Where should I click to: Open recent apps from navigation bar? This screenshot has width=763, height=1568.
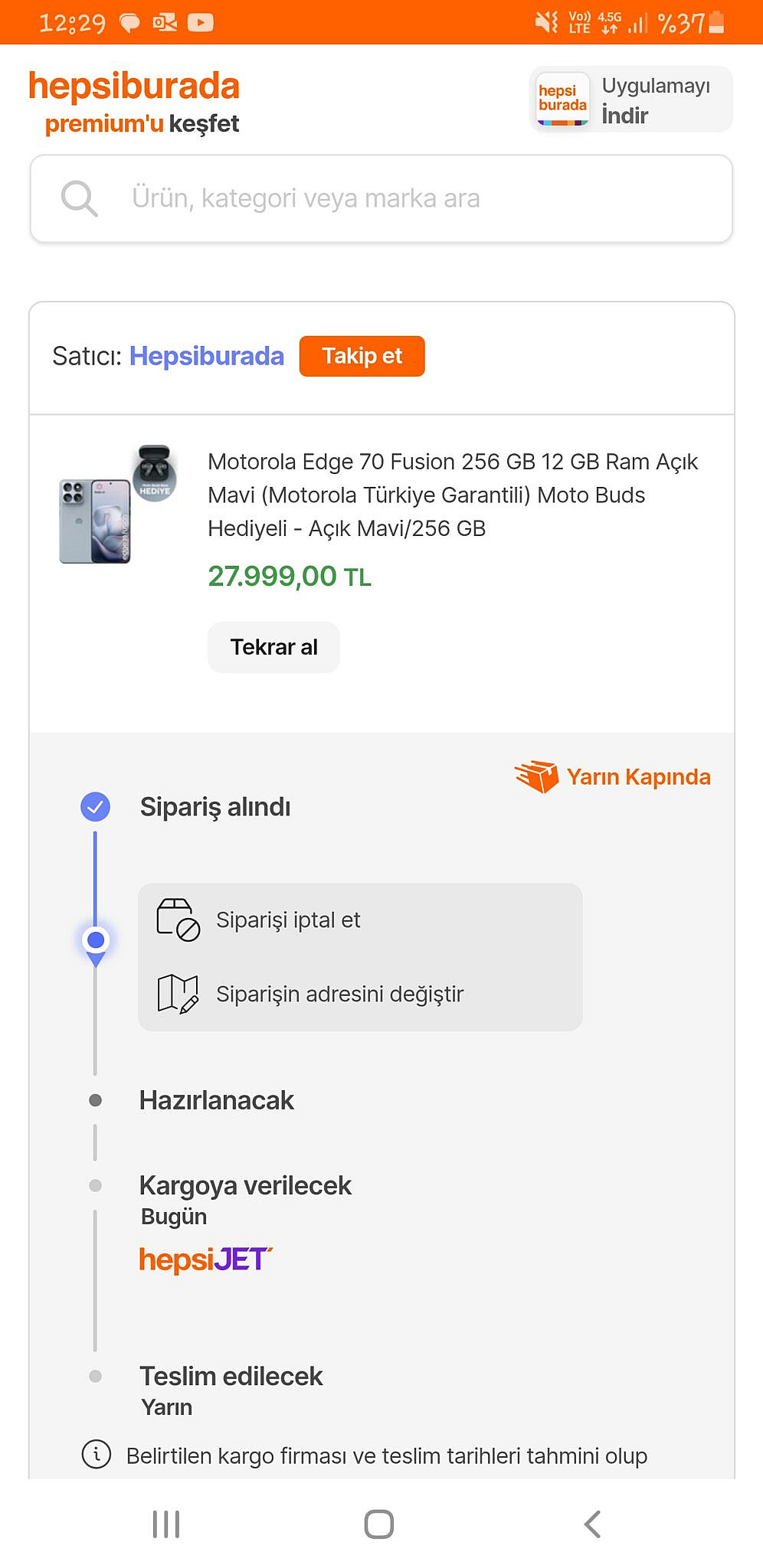tap(165, 1524)
